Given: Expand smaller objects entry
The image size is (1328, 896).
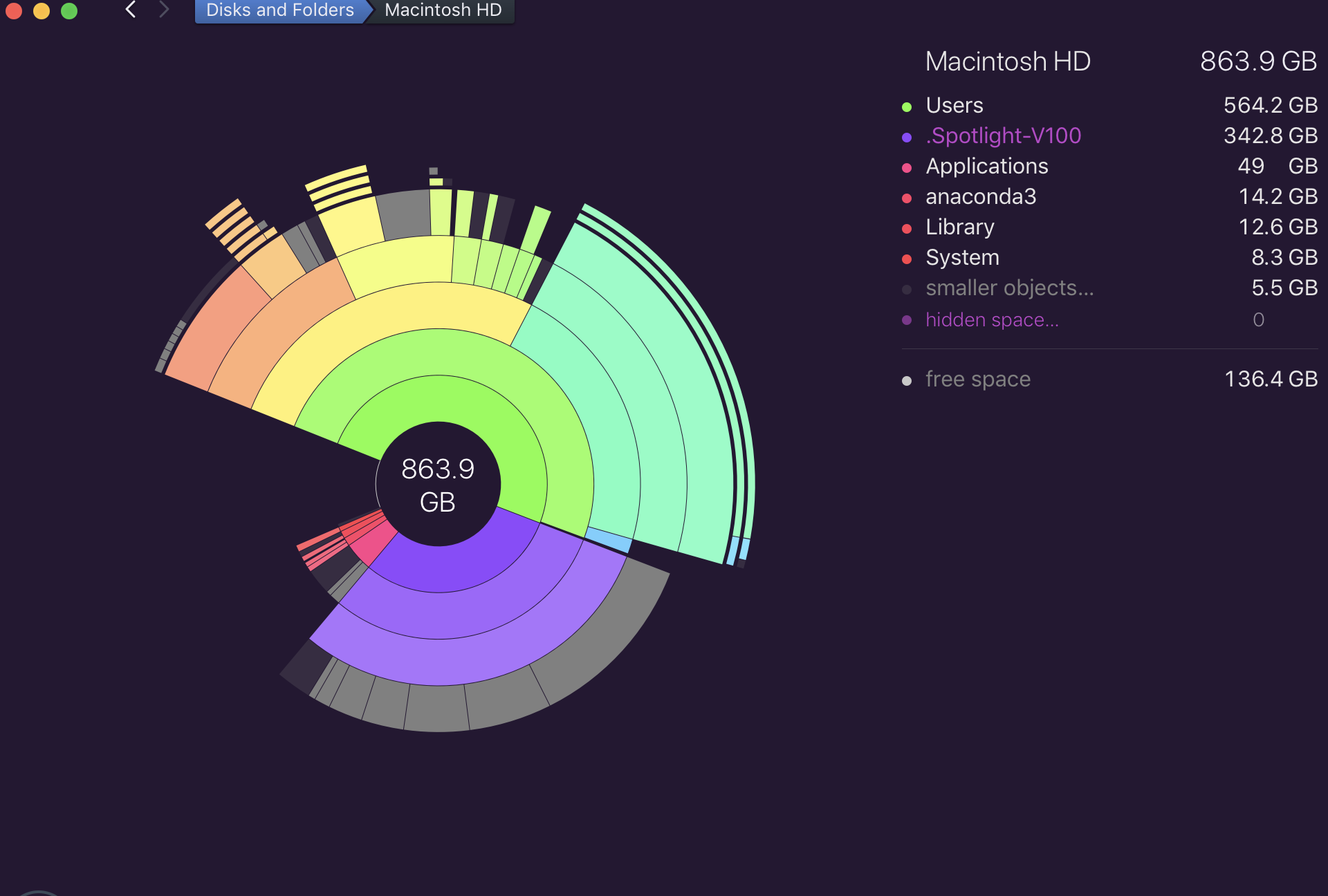Looking at the screenshot, I should click(x=1009, y=288).
